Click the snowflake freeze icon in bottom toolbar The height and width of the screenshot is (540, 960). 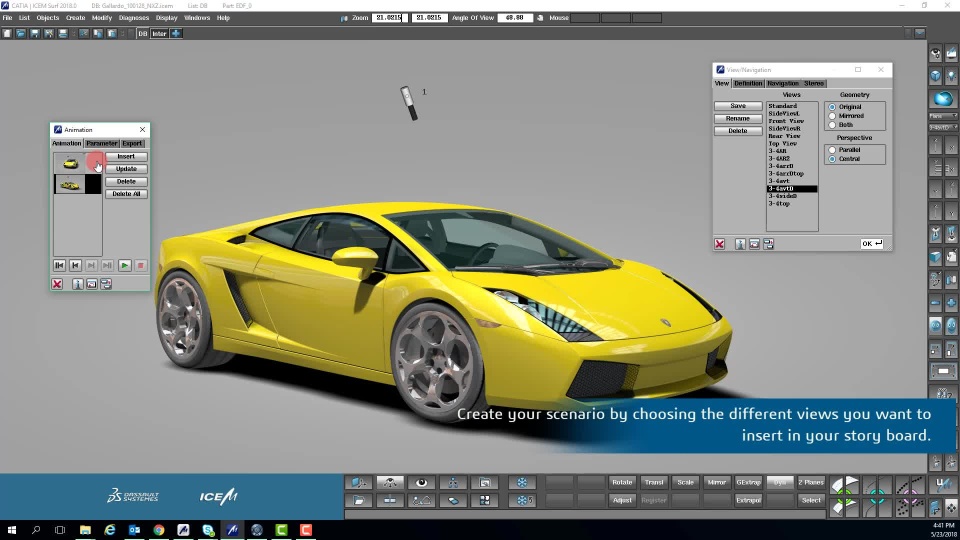(520, 482)
